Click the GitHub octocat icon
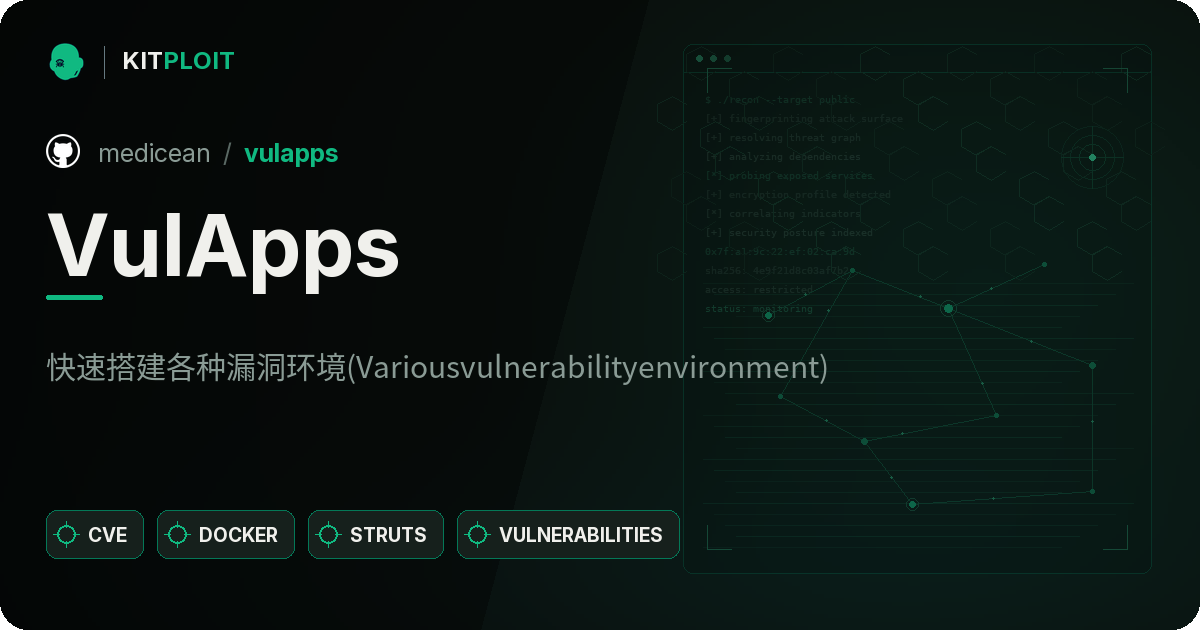Viewport: 1200px width, 630px height. (x=63, y=152)
